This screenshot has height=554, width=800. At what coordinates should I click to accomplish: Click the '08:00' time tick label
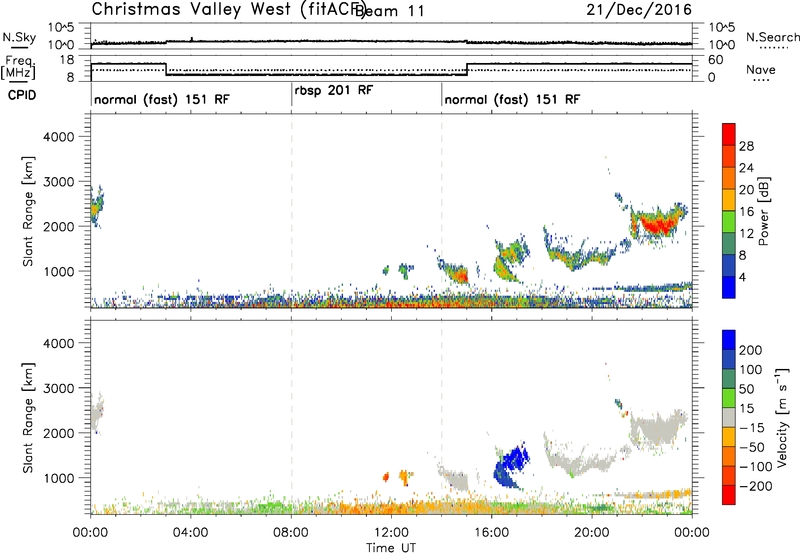click(291, 533)
